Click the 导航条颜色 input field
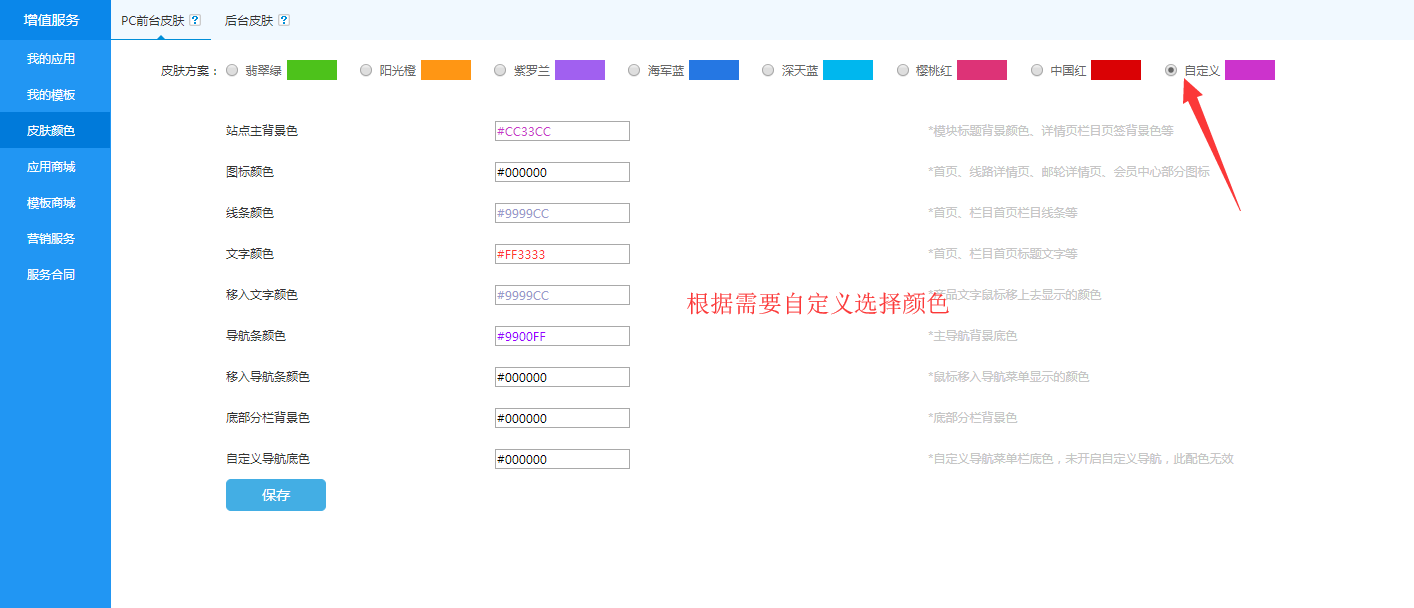 coord(562,336)
